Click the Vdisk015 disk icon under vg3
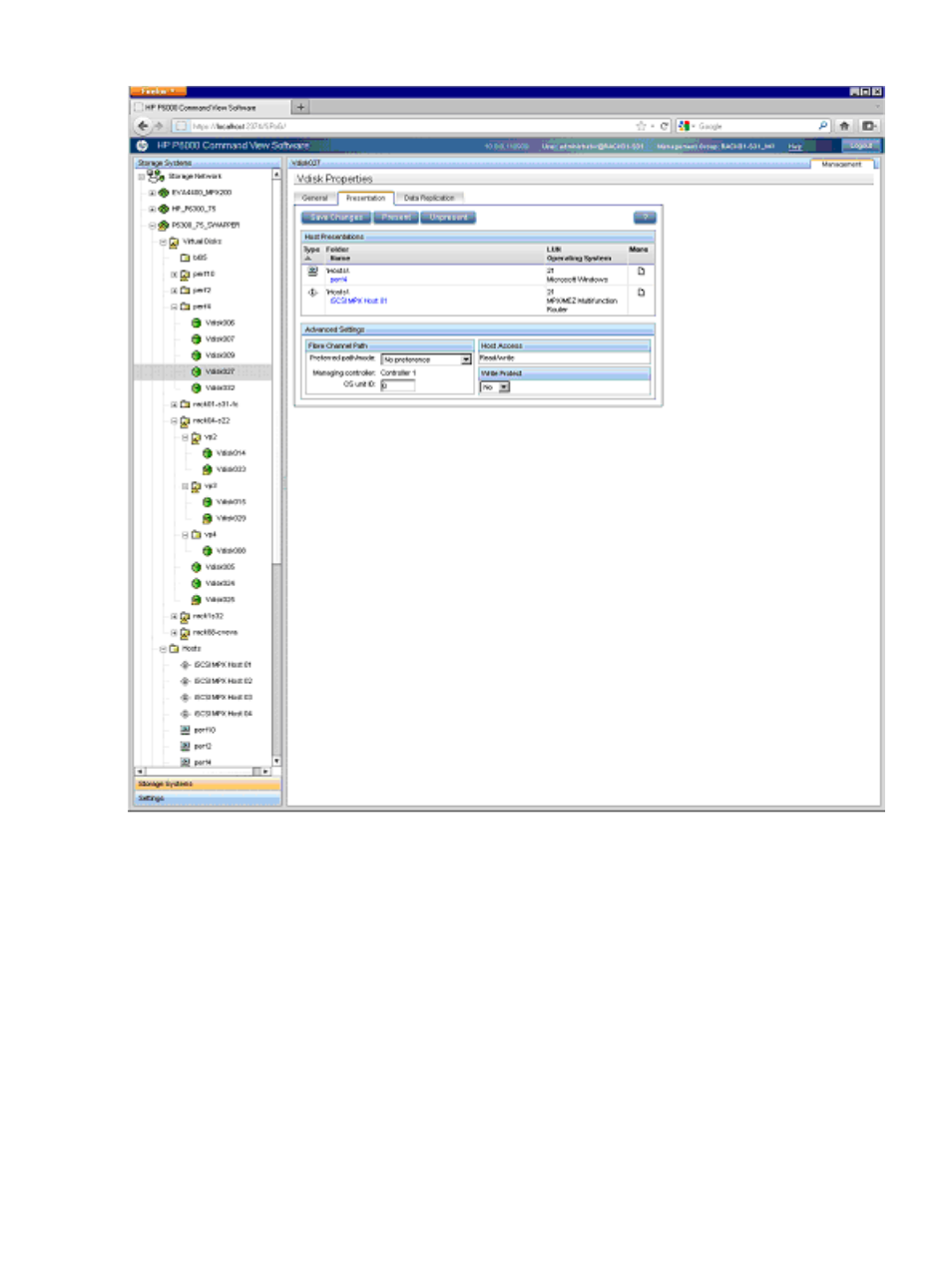952x1268 pixels. click(208, 502)
